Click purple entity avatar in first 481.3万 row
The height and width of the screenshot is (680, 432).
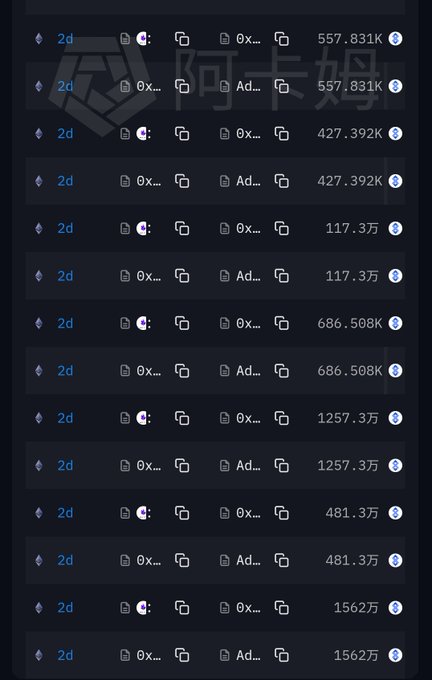142,513
